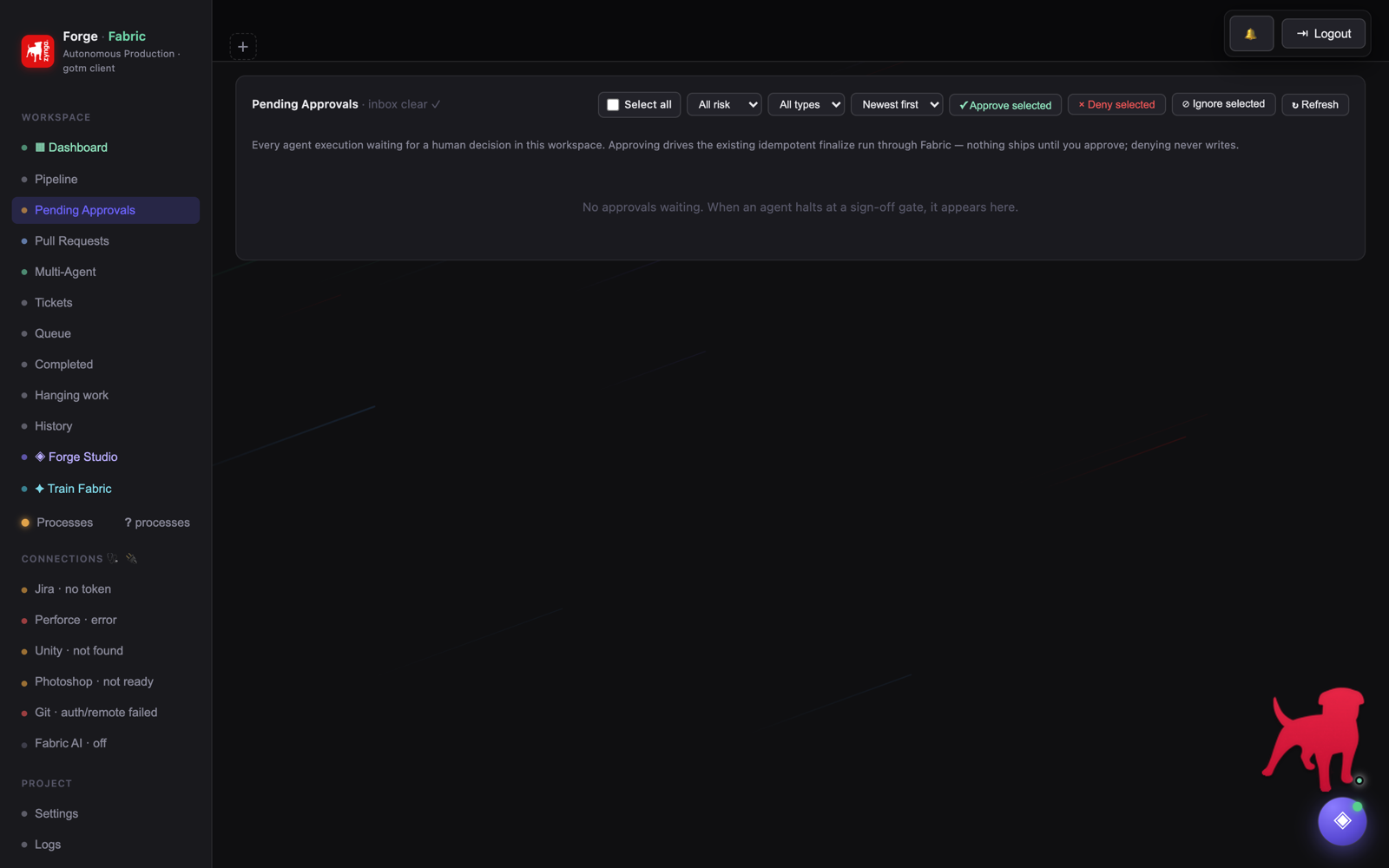Viewport: 1389px width, 868px height.
Task: Click Deny selected button
Action: click(x=1116, y=105)
